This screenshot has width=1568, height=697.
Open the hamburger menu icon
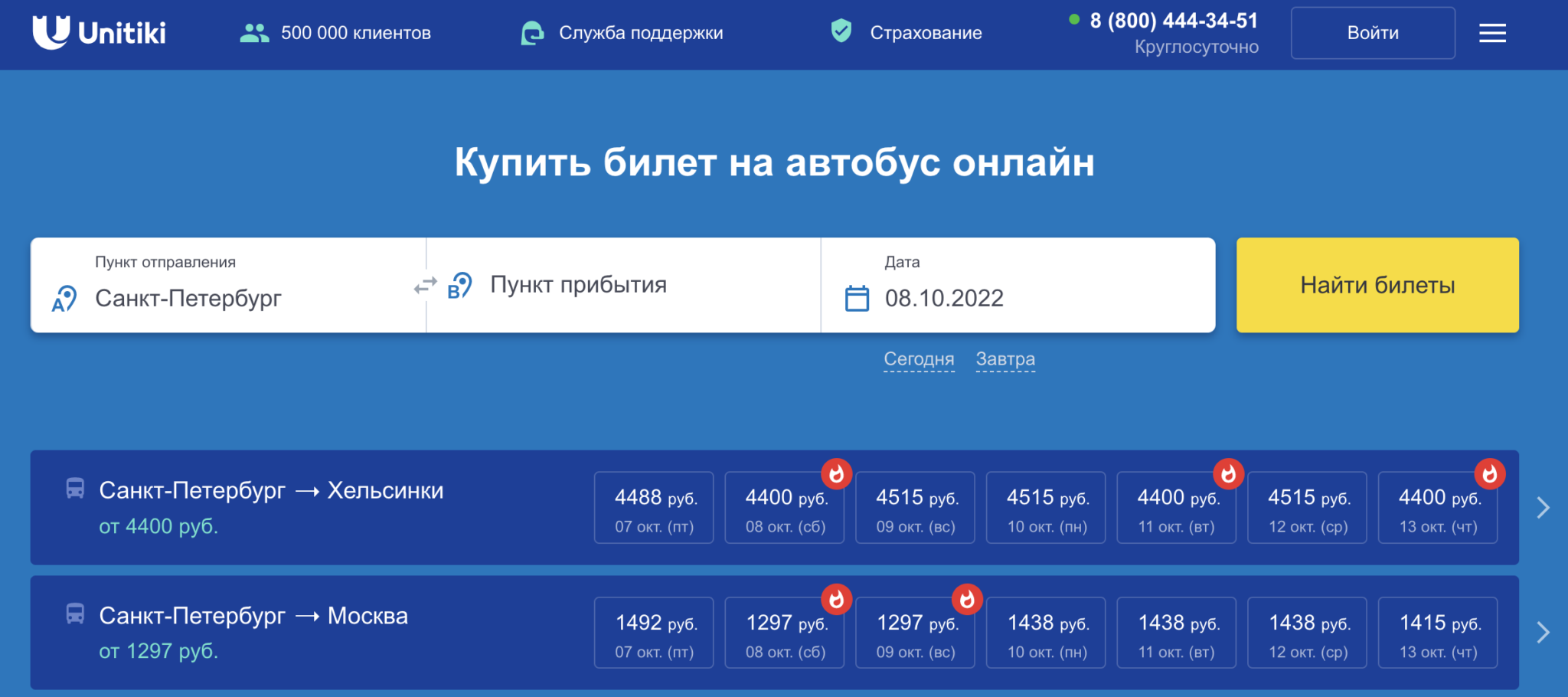click(x=1492, y=33)
